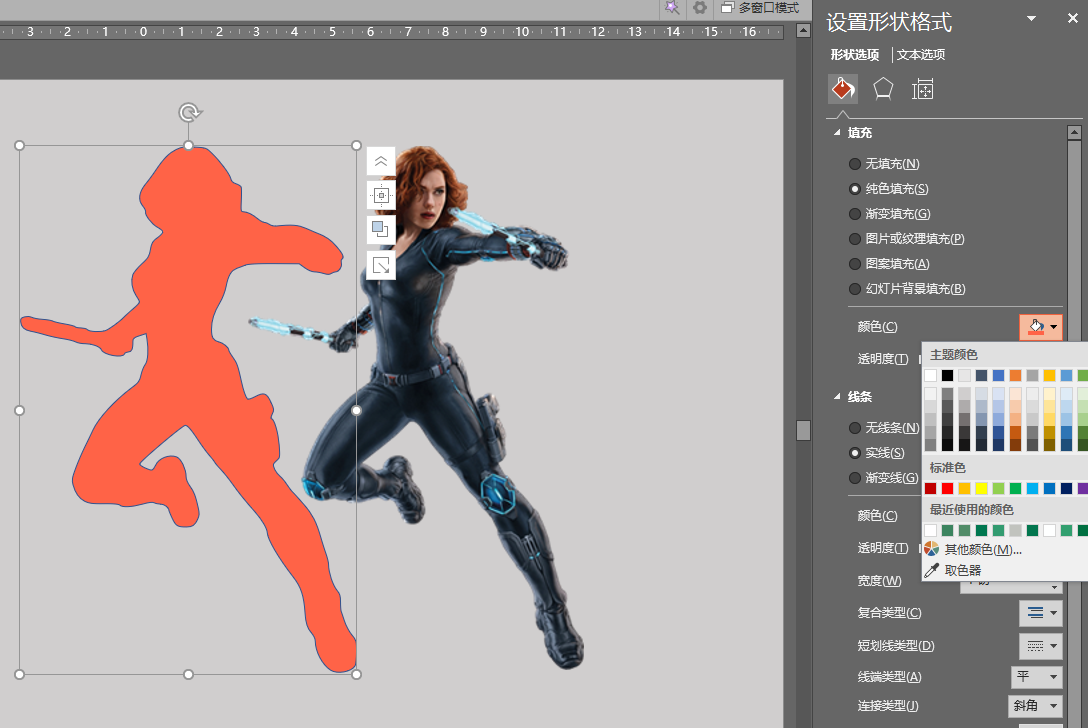
Task: Open the 线端类型(A) cap type dropdown
Action: pos(1037,677)
